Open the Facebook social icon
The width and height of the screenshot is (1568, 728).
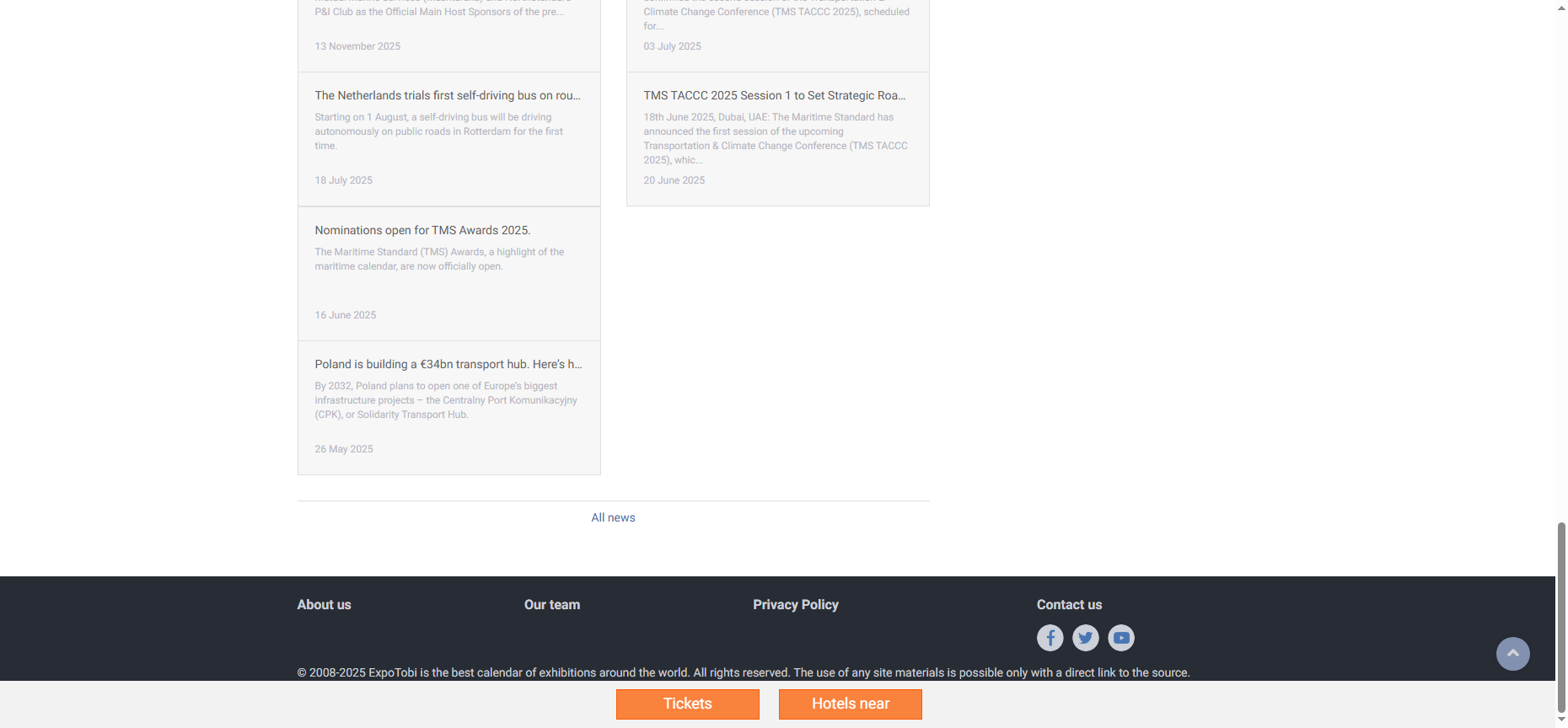1050,638
